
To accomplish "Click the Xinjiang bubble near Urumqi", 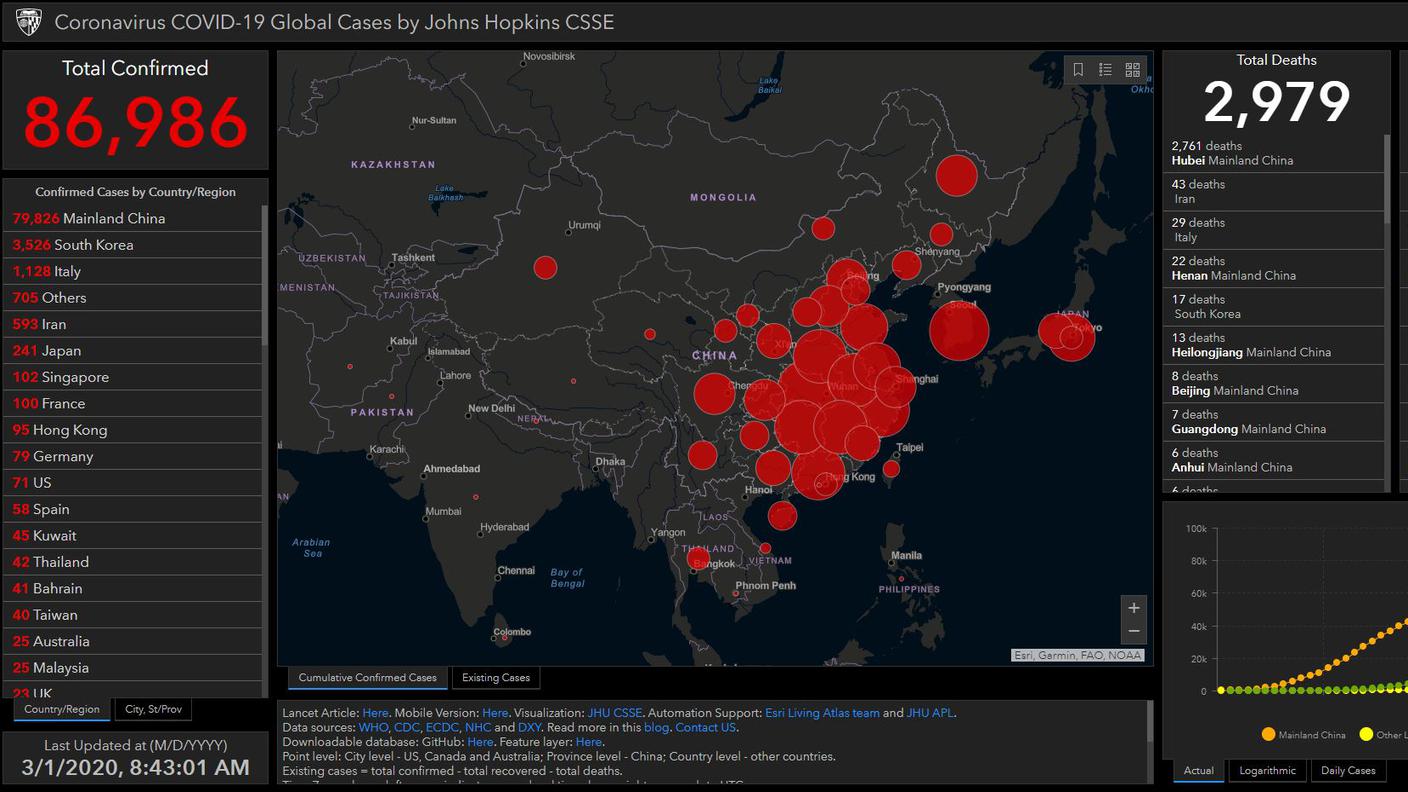I will [x=545, y=267].
